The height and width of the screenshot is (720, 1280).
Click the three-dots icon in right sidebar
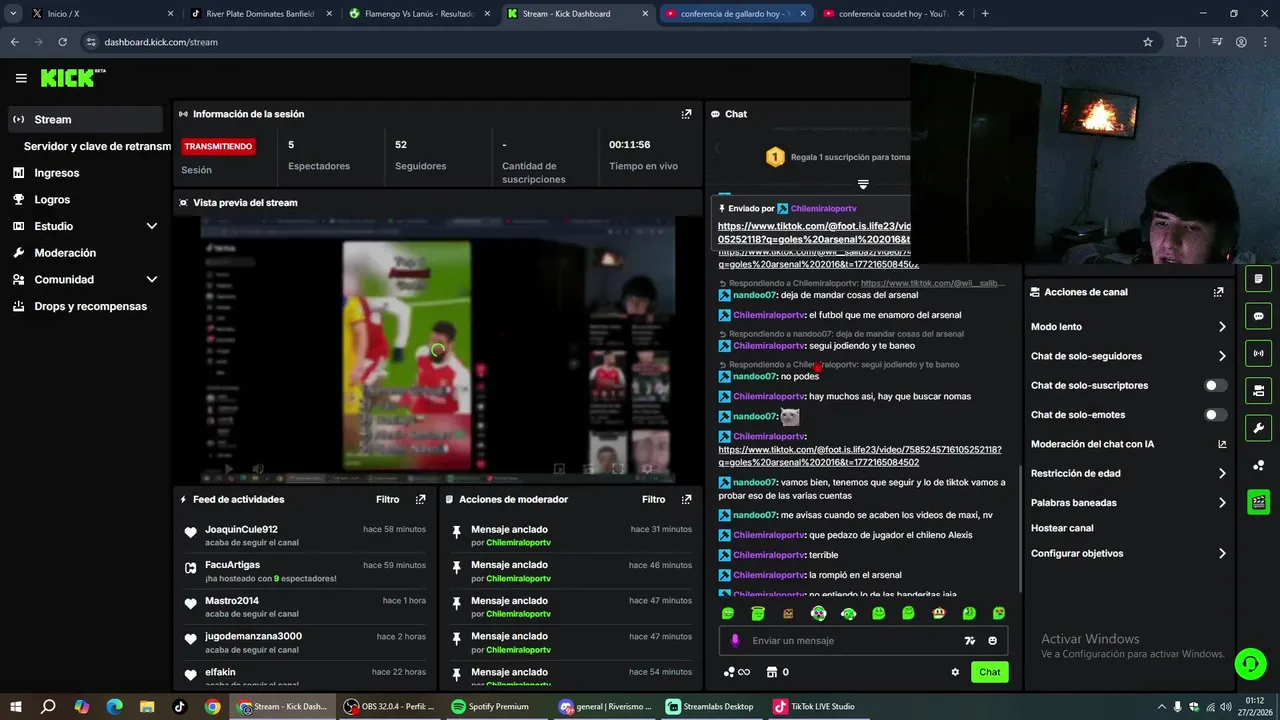[x=1258, y=465]
